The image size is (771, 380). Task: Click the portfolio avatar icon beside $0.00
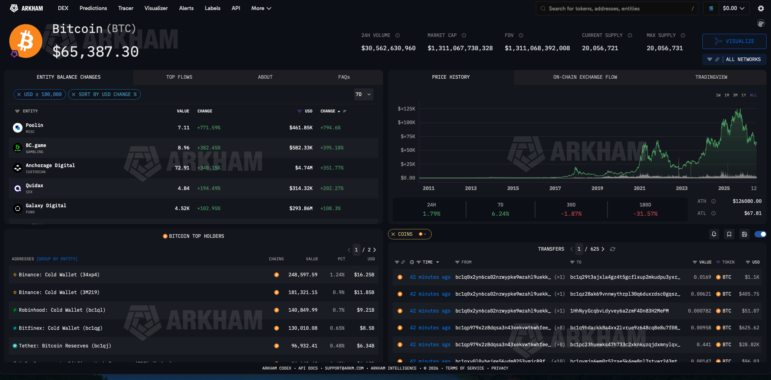[x=711, y=8]
